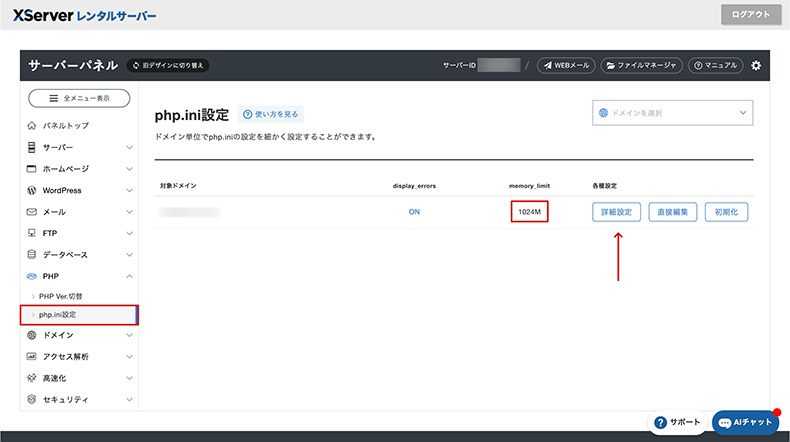
Task: Click the ドメイン globe icon in sidebar
Action: (32, 335)
